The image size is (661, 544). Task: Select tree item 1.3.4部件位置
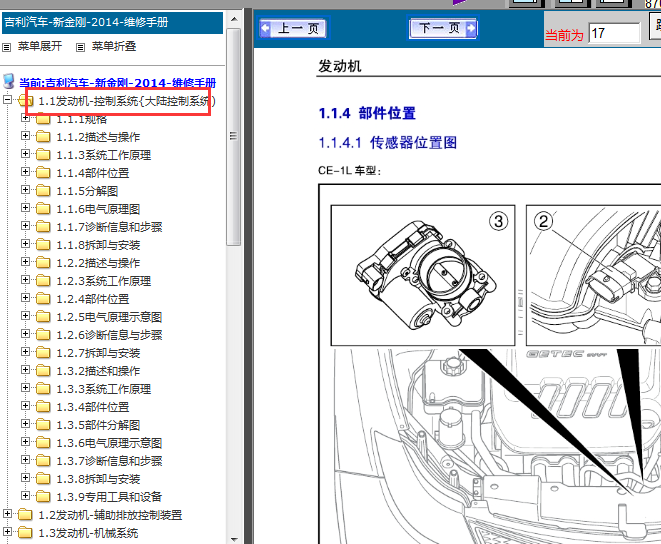tap(93, 407)
